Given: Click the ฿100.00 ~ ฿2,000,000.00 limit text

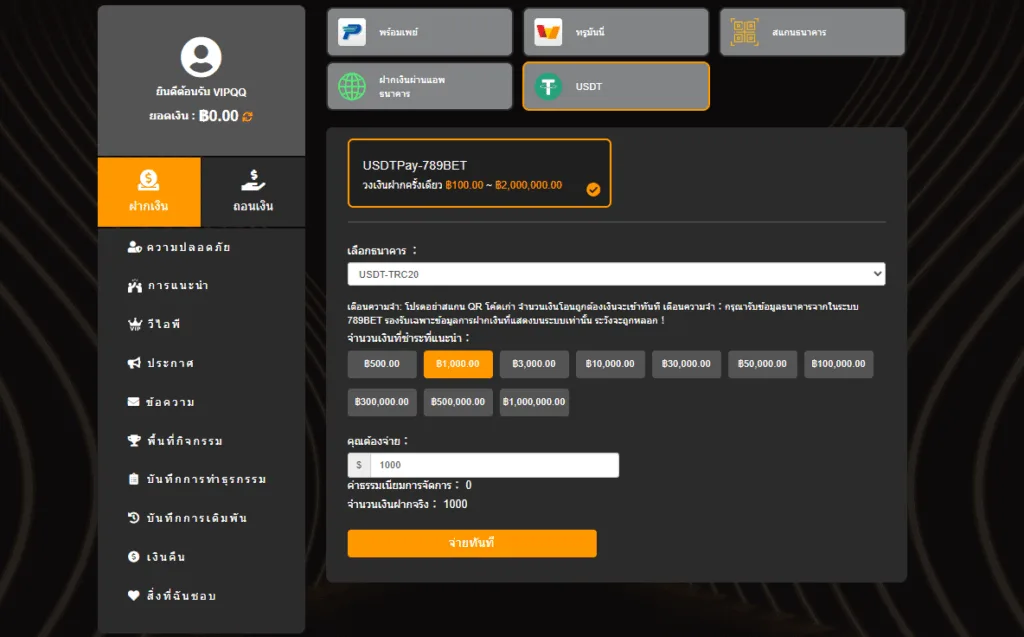Looking at the screenshot, I should 504,185.
